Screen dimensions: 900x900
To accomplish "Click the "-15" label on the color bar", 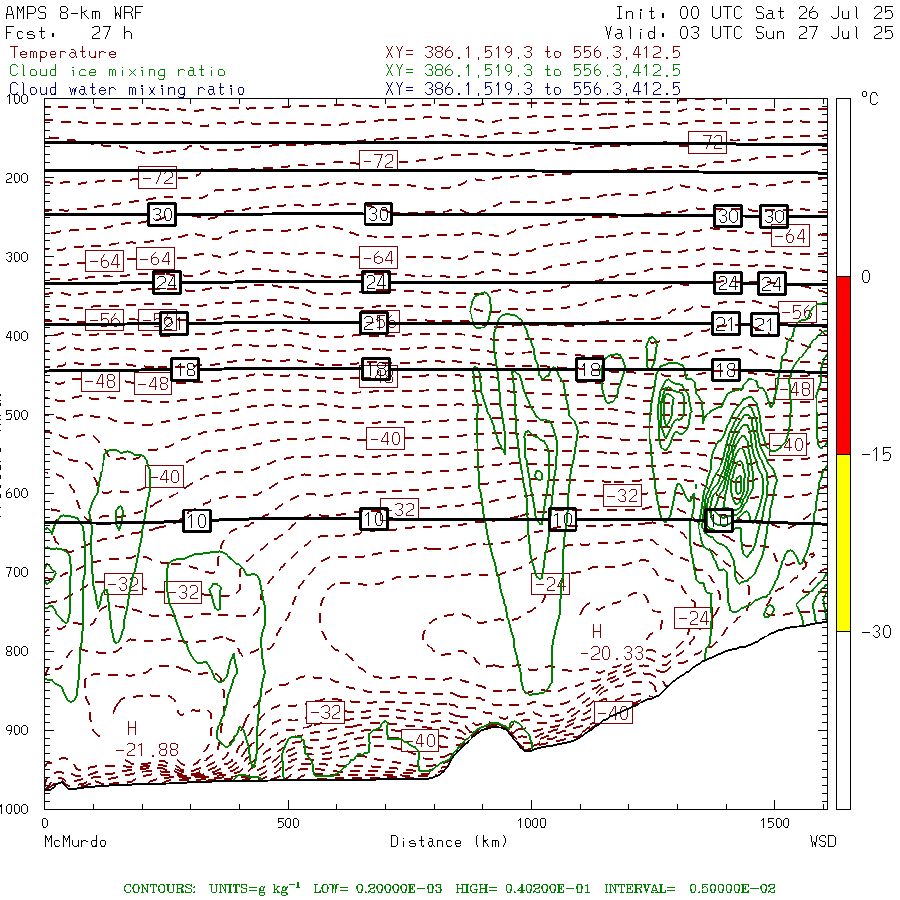I will (876, 455).
